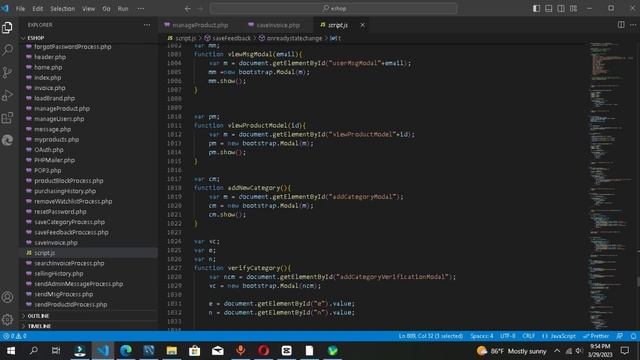Split the editor to the right
This screenshot has height=360, width=640.
pyautogui.click(x=621, y=24)
